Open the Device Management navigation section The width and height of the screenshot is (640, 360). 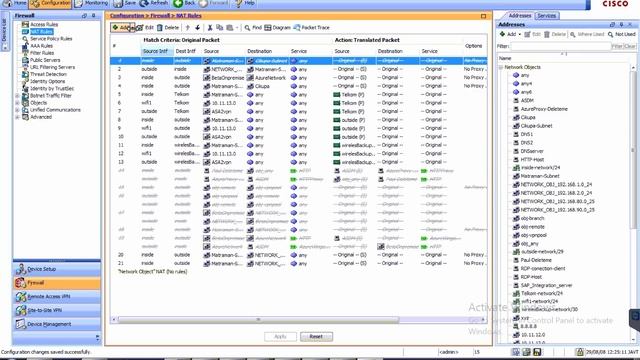click(x=57, y=324)
